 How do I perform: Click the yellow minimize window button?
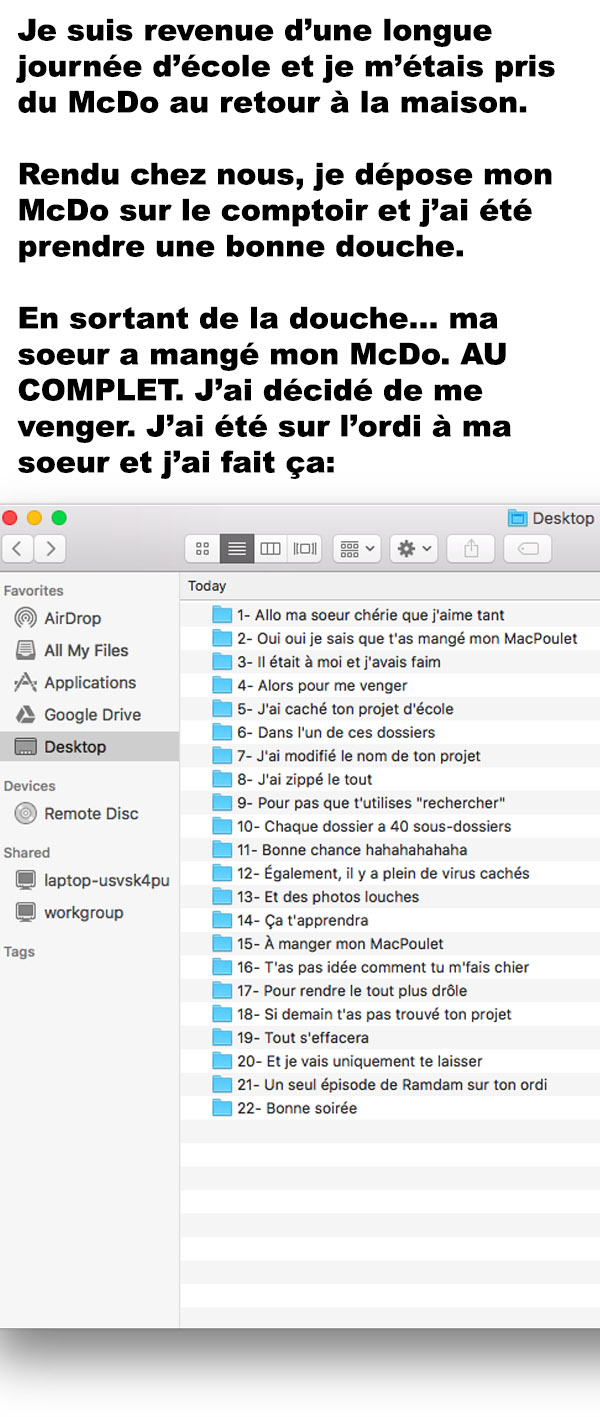(34, 517)
